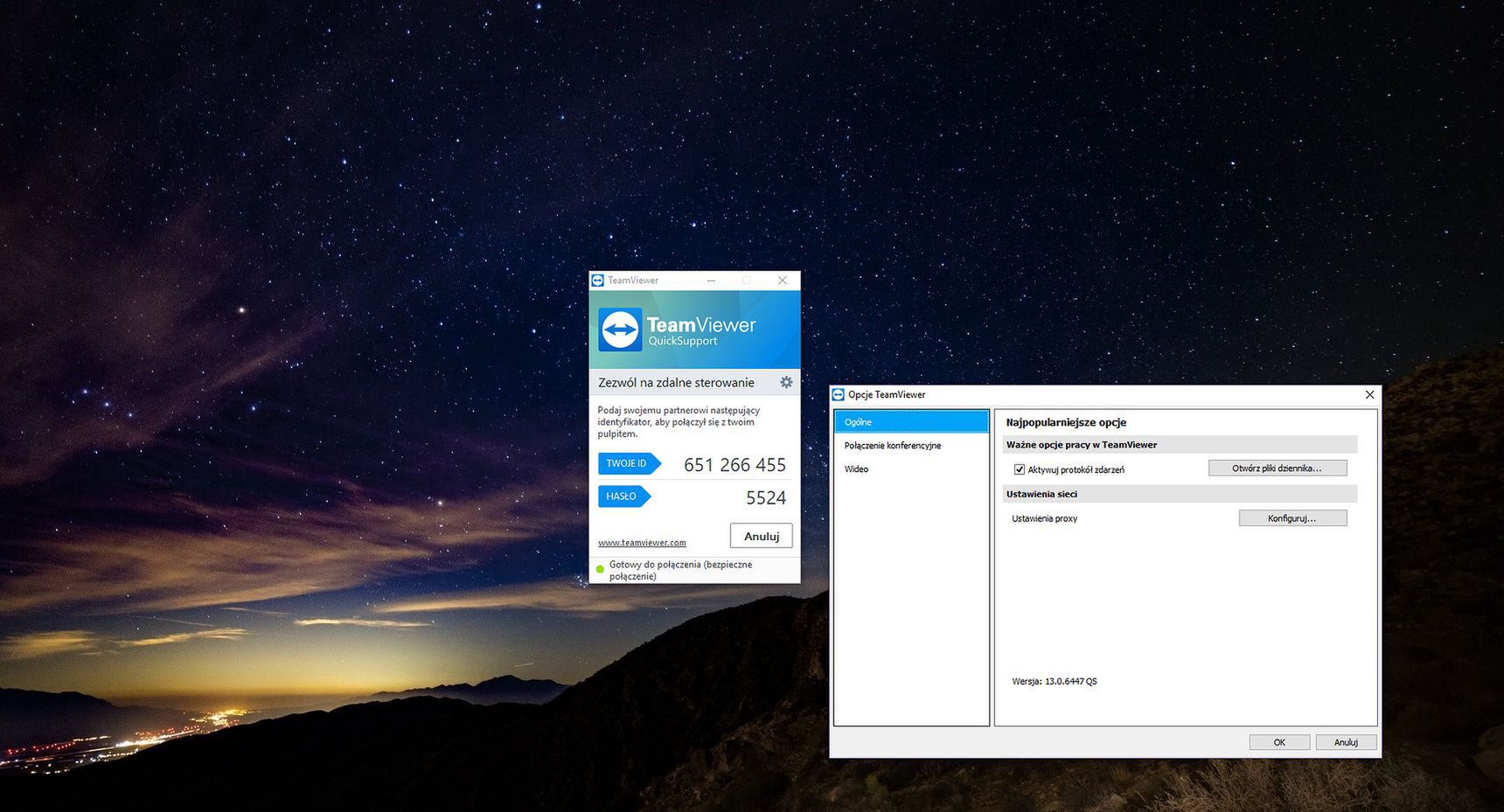The image size is (1504, 812).
Task: Toggle Aktywuj protokół zdarzeń checkbox
Action: [1019, 469]
